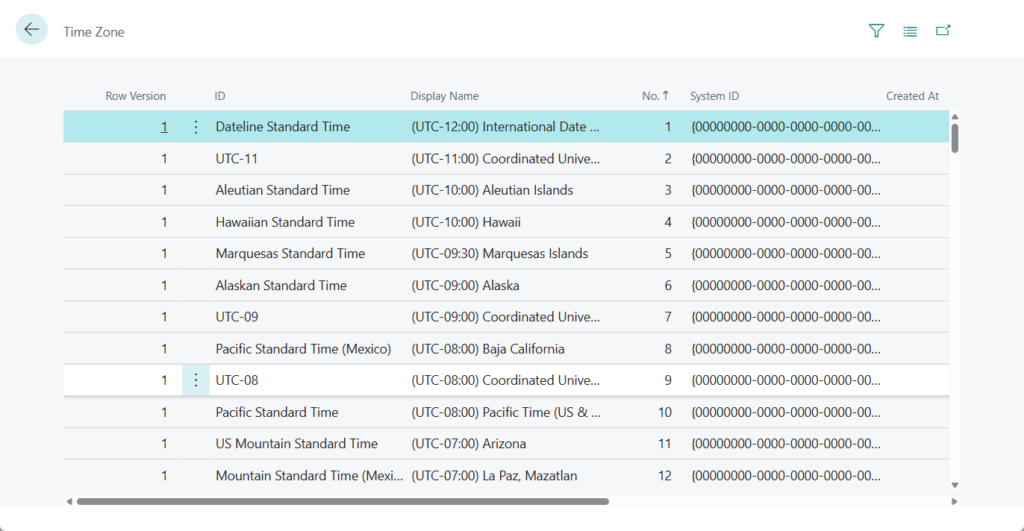Click the back arrow button
This screenshot has width=1024, height=531.
click(32, 30)
